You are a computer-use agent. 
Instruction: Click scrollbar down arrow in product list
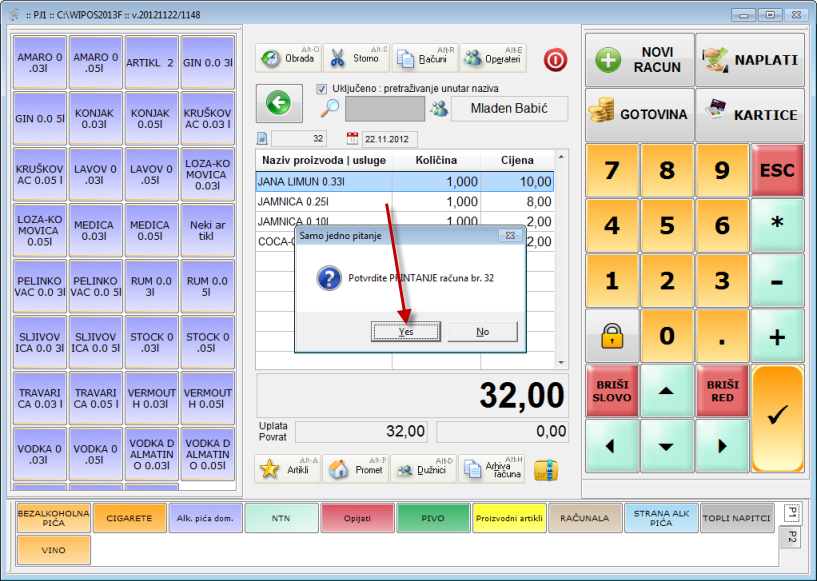(x=560, y=362)
